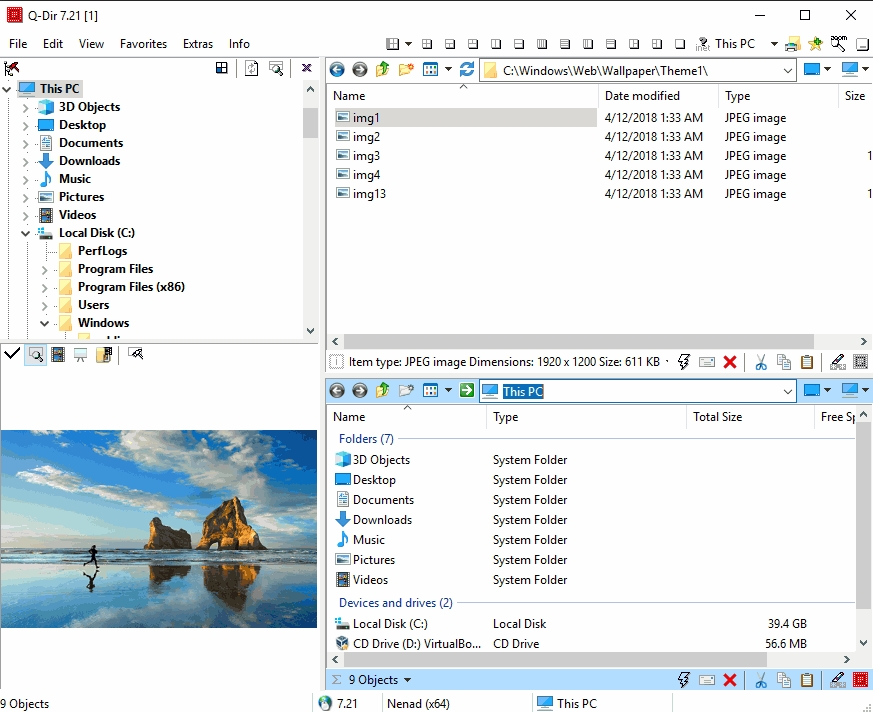
Task: Expand the Program Files tree node
Action: (x=45, y=269)
